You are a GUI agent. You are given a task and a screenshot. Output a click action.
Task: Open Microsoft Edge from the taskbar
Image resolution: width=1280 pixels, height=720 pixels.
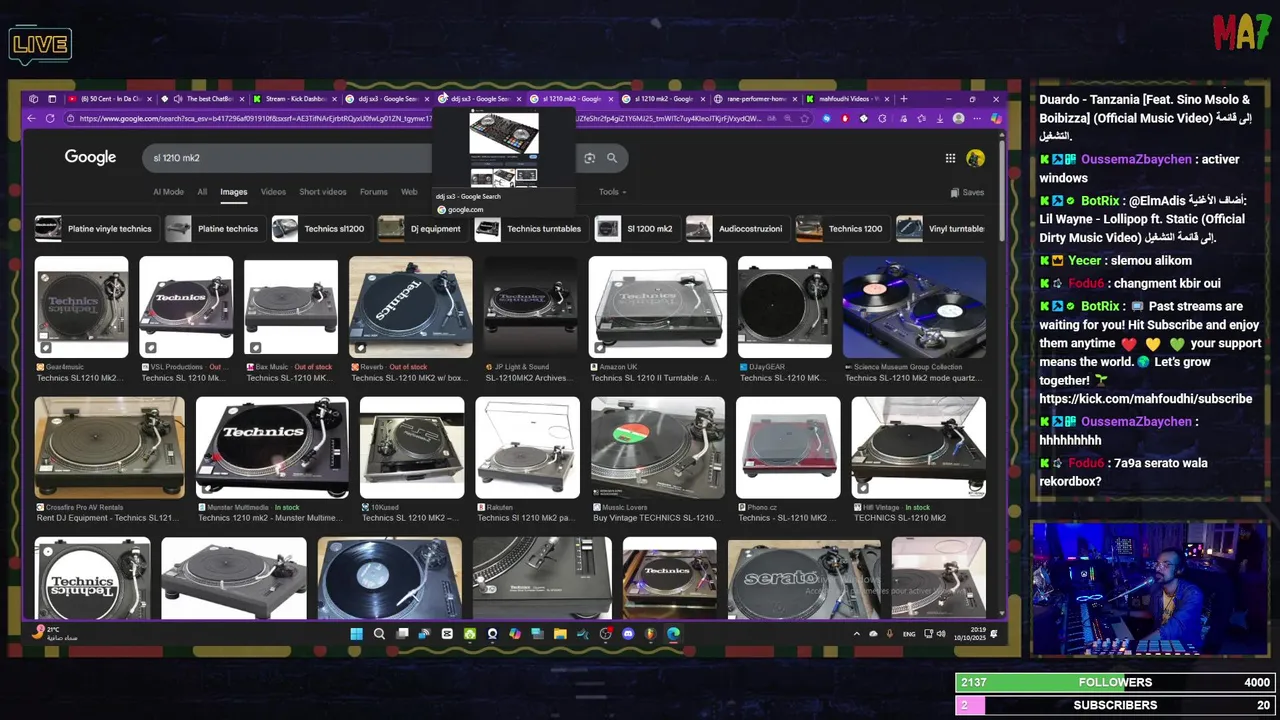click(x=673, y=633)
